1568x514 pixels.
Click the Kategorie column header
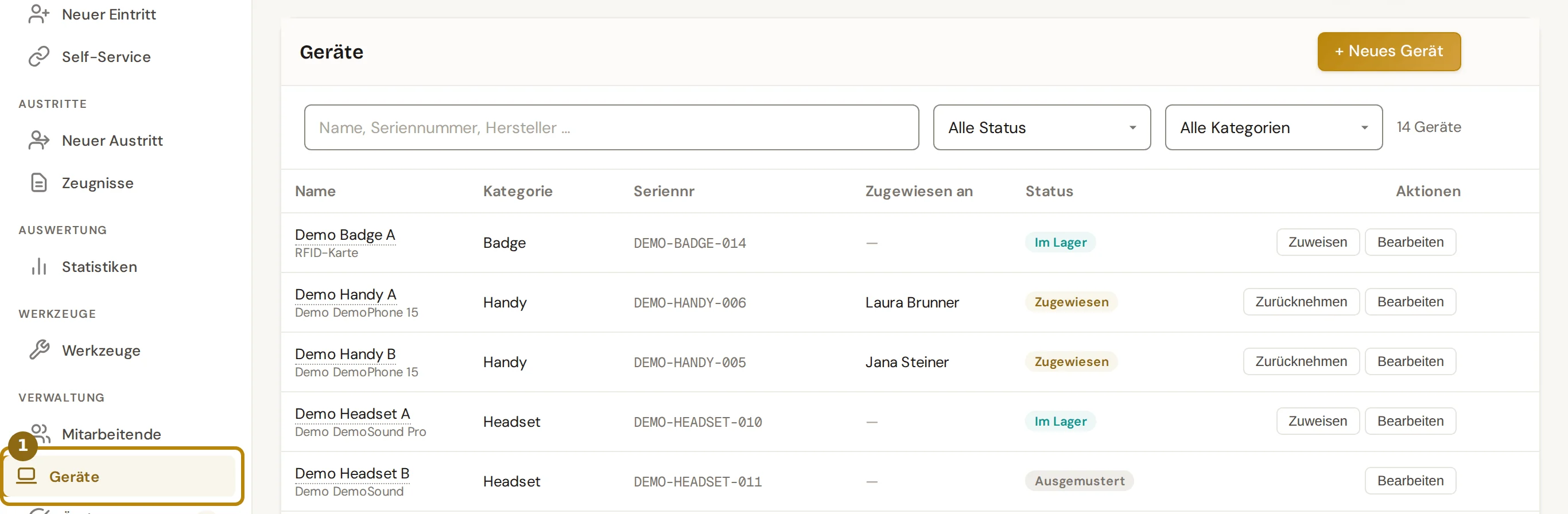tap(517, 191)
